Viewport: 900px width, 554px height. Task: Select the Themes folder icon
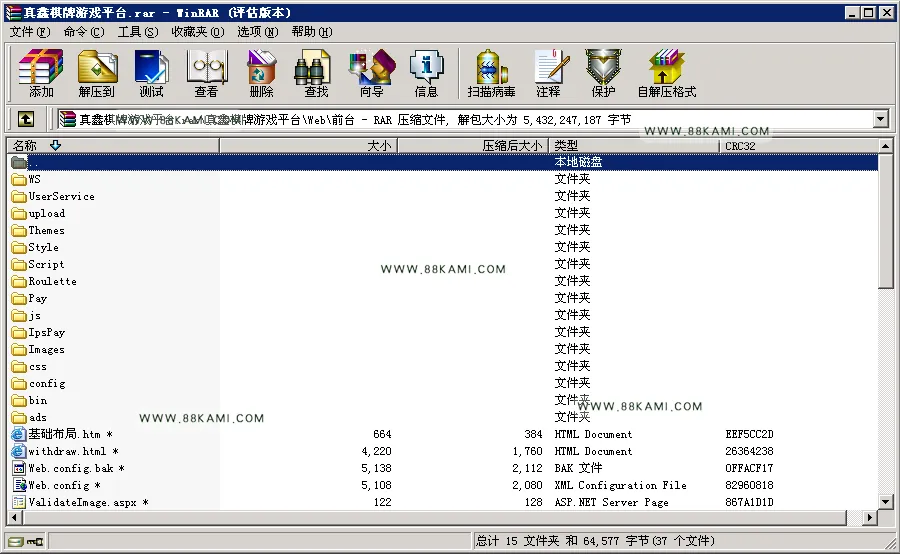point(19,230)
